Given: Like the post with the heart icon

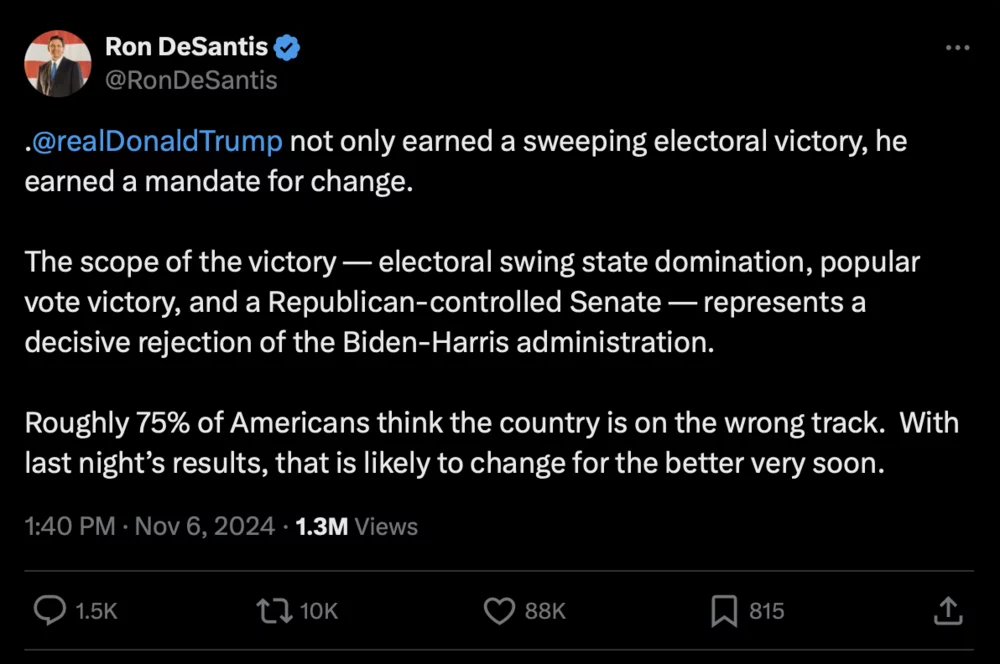Looking at the screenshot, I should 499,611.
